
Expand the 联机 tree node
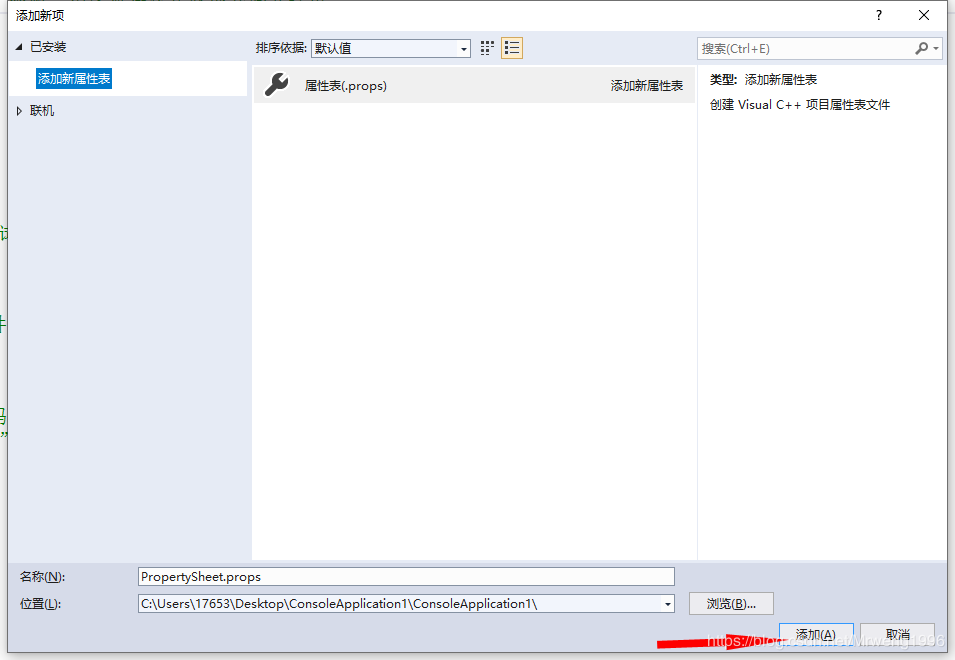[x=19, y=111]
